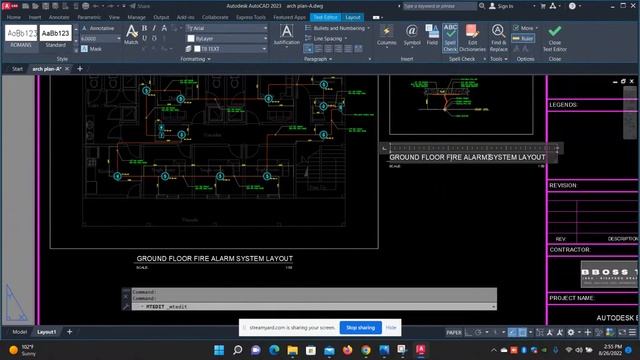Screen dimensions: 640x360
Task: Open Find & Replace
Action: pyautogui.click(x=498, y=38)
